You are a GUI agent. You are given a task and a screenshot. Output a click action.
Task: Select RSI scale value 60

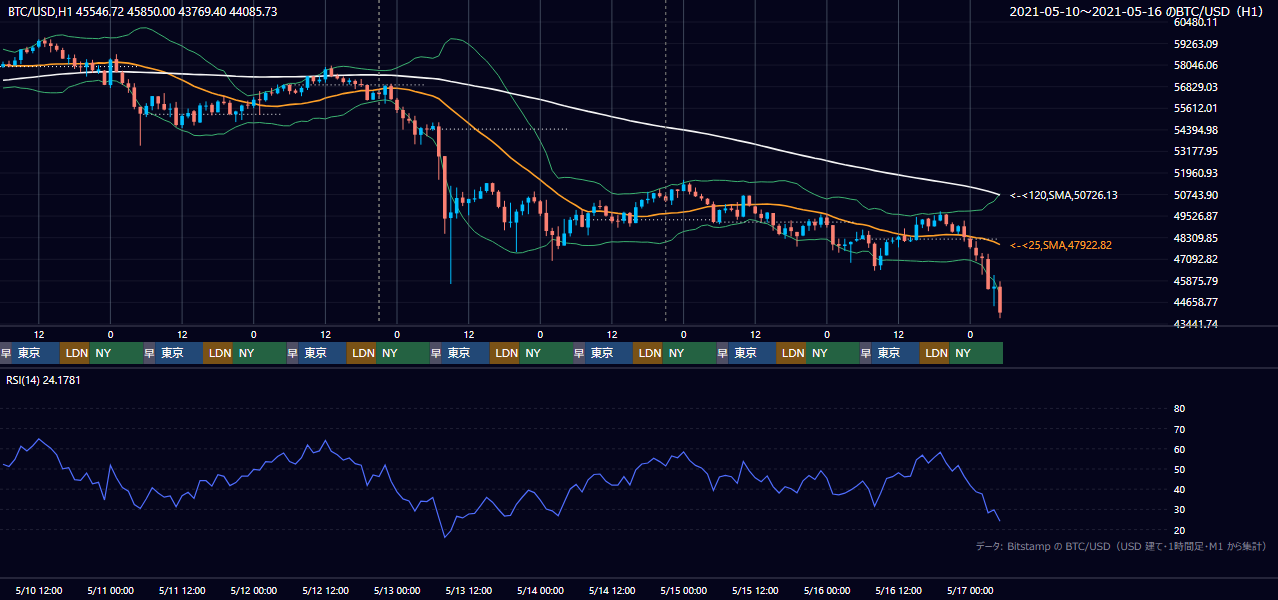pos(1179,449)
